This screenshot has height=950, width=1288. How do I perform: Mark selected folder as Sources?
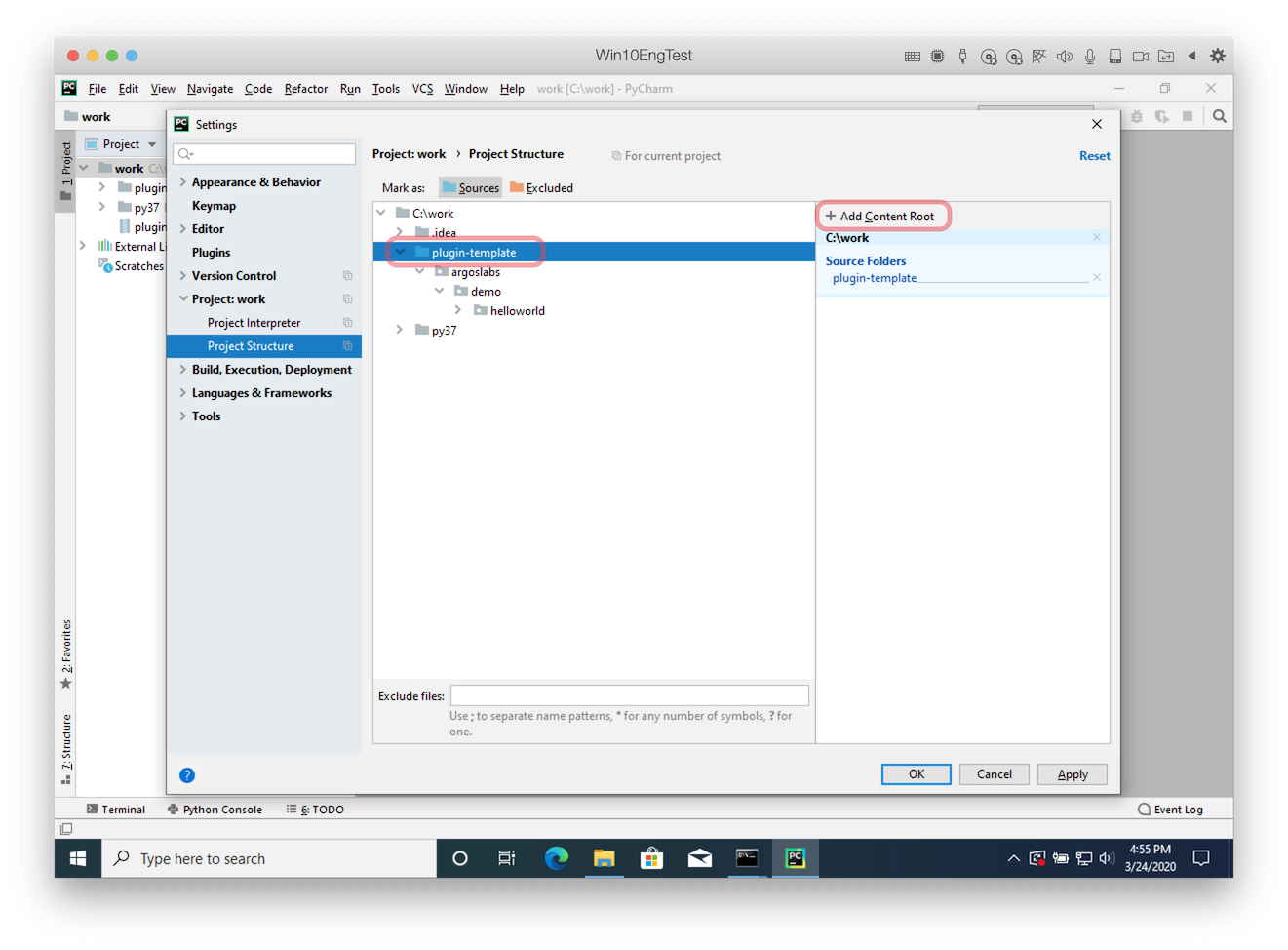470,188
